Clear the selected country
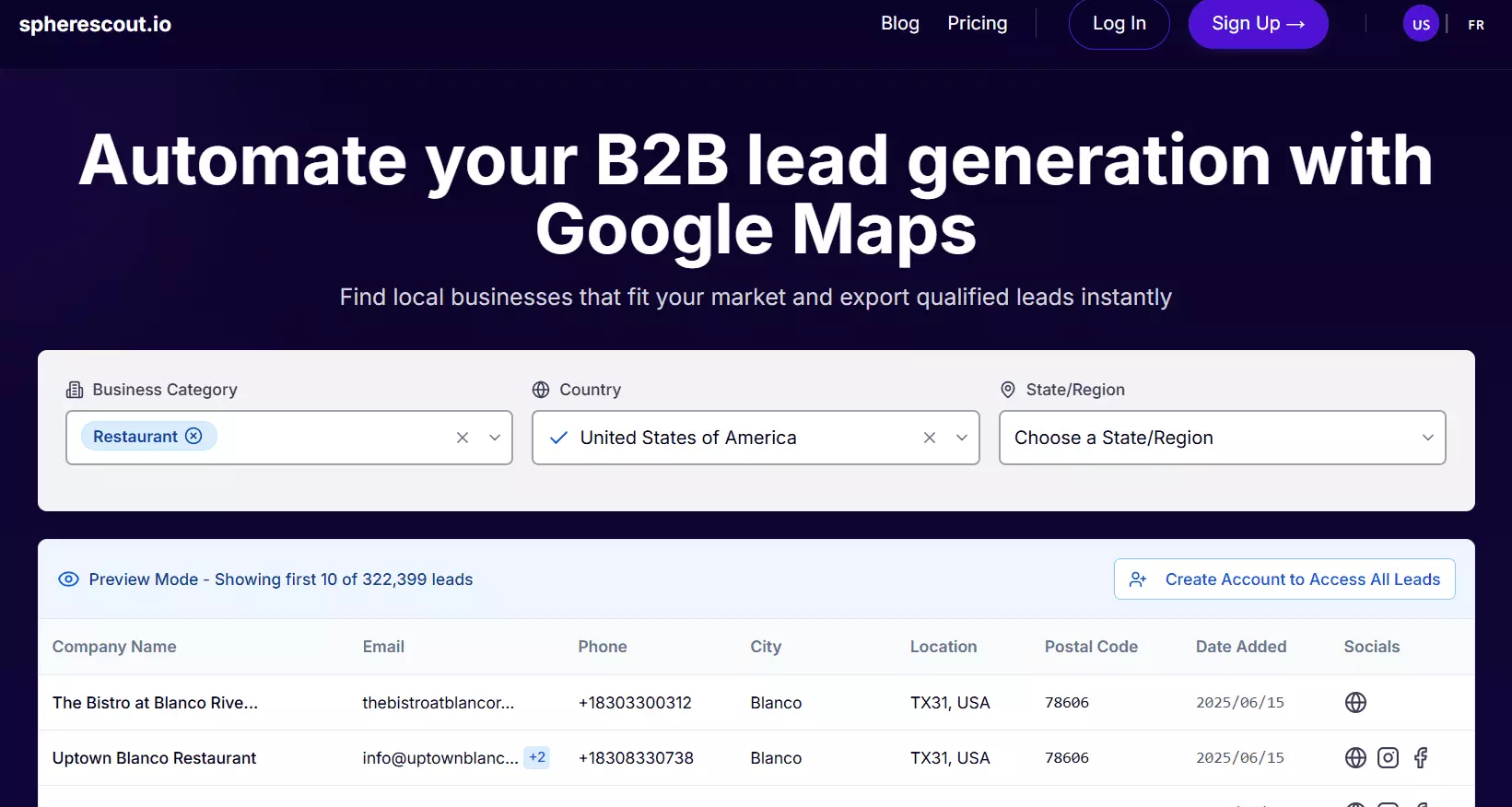This screenshot has width=1512, height=807. pos(930,438)
